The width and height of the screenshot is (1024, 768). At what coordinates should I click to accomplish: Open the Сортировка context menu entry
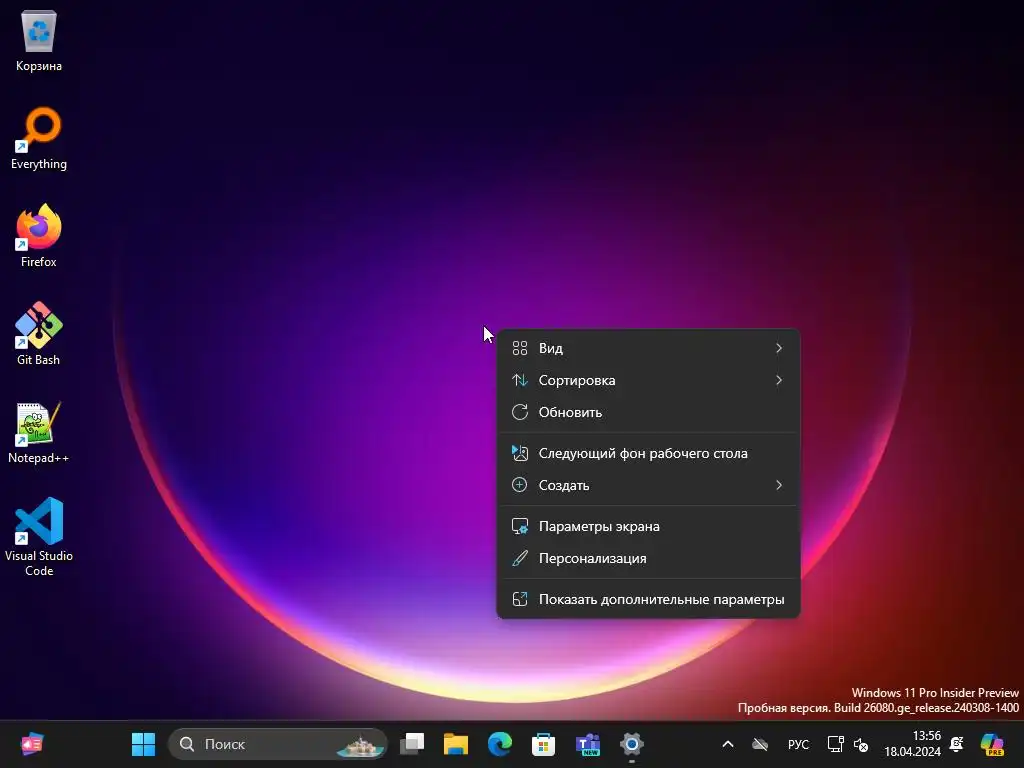click(648, 380)
